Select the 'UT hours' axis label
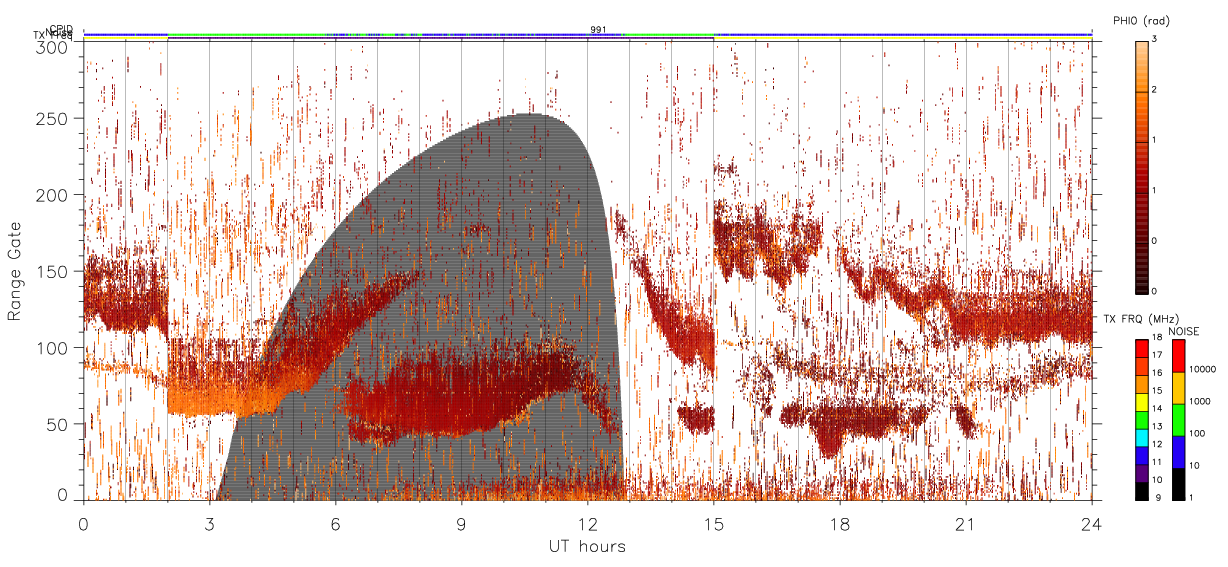This screenshot has width=1228, height=567. click(x=587, y=546)
